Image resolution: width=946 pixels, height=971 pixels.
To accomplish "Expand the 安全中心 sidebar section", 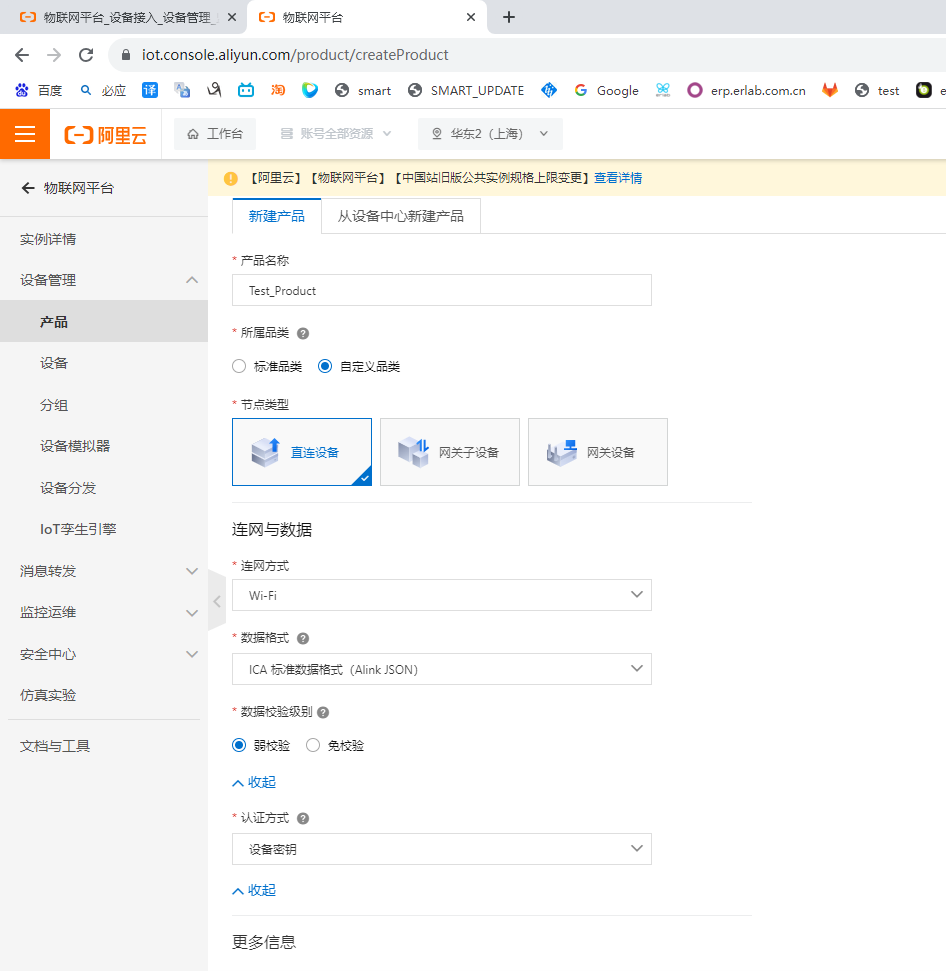I will pyautogui.click(x=192, y=654).
